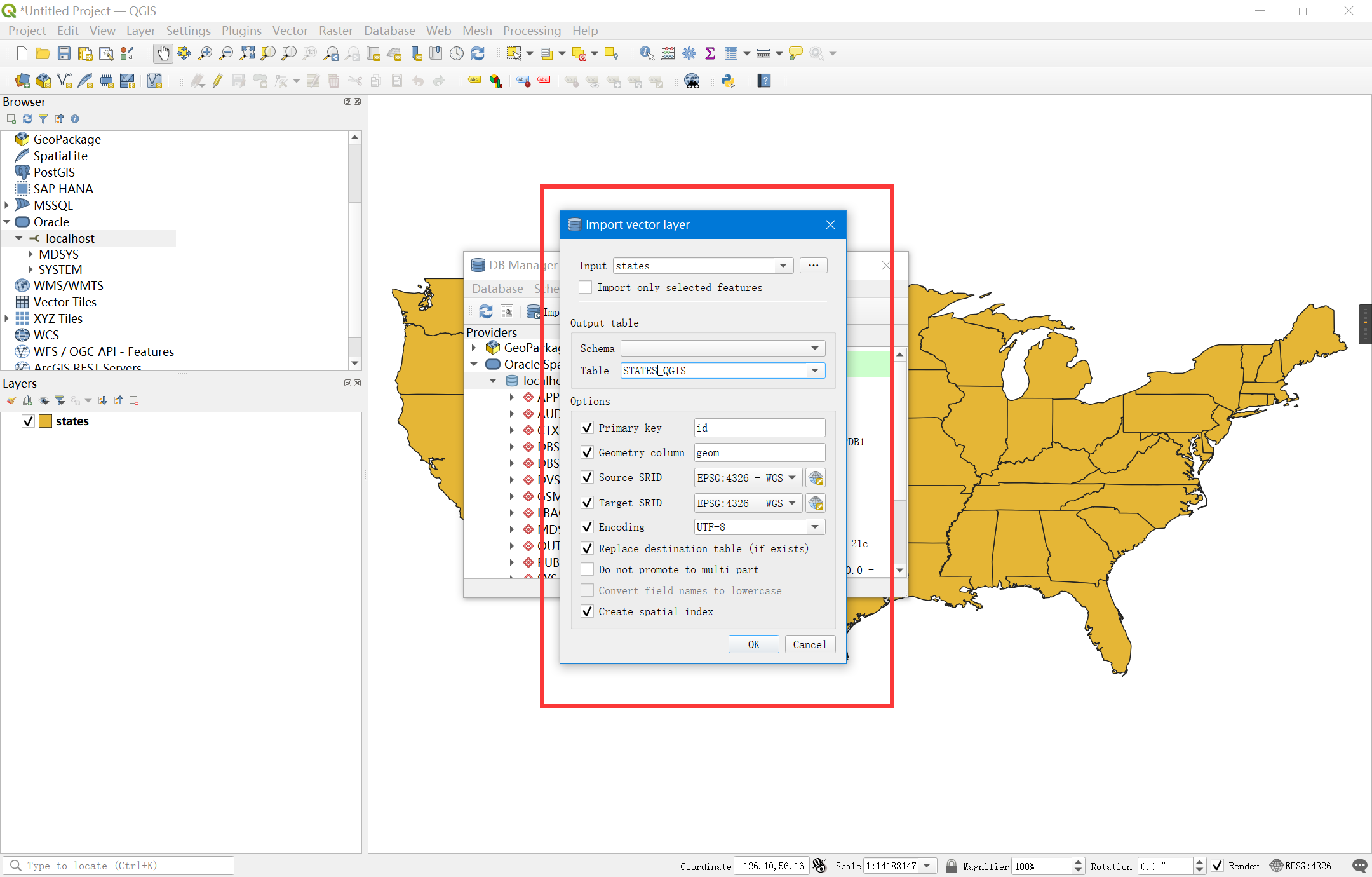Screen dimensions: 1372x877
Task: Open the Database menu
Action: coord(389,31)
